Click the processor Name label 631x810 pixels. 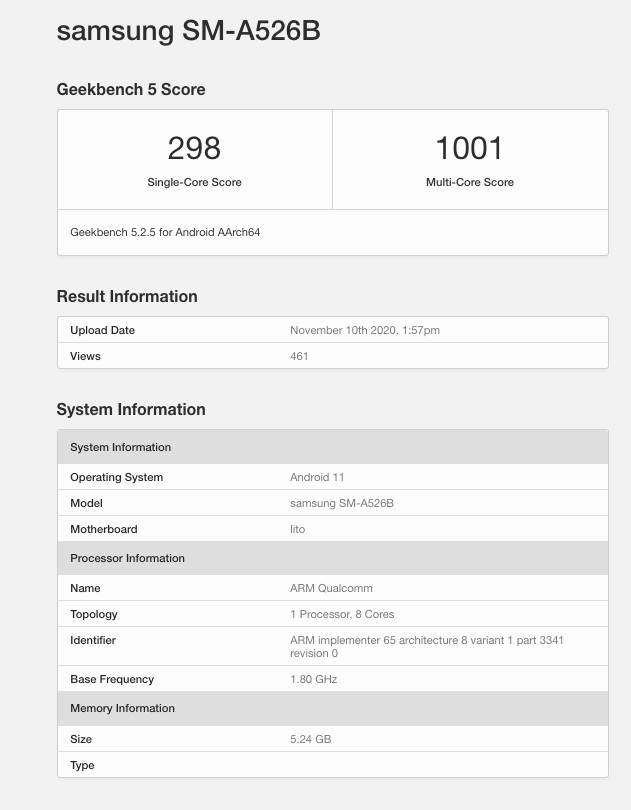[85, 588]
